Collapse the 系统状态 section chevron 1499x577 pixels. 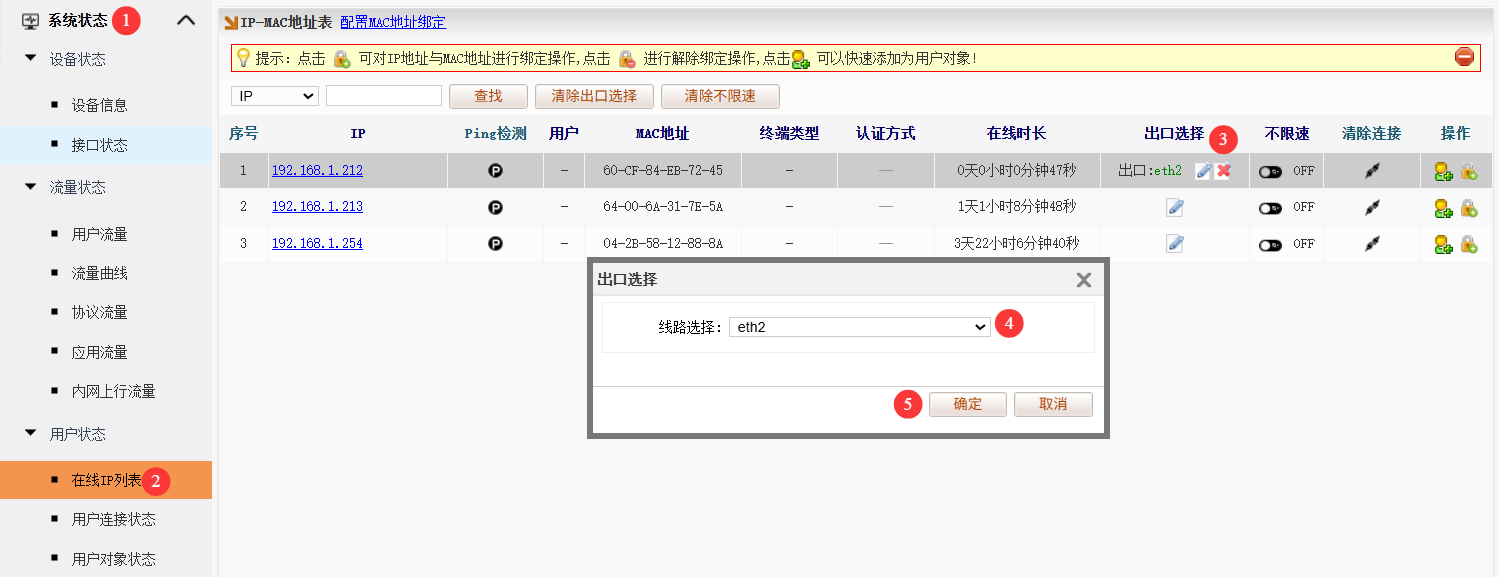coord(186,20)
